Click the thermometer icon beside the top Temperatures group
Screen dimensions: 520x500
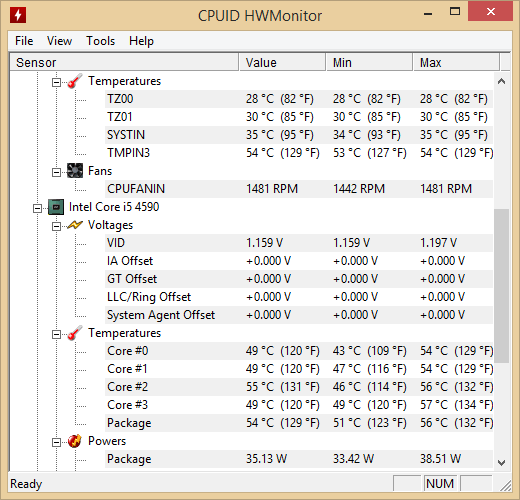[x=75, y=81]
